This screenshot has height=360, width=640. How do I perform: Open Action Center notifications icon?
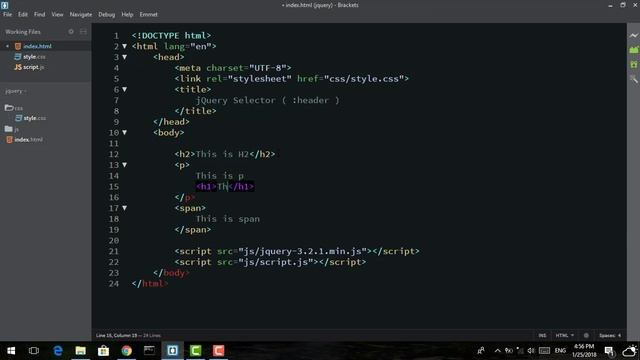(609, 351)
